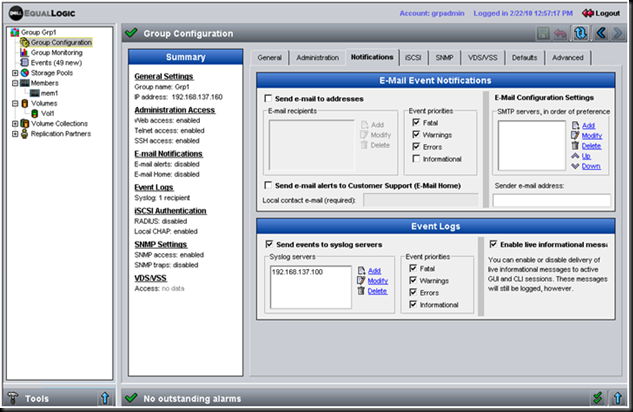Select Group Configuration in the tree
633x412 pixels.
61,42
